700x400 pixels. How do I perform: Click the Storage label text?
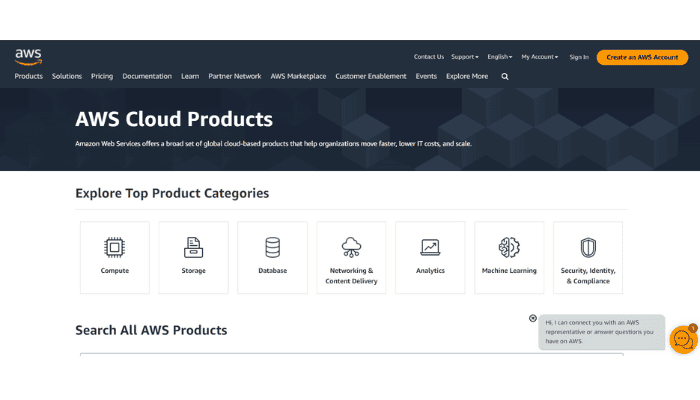click(x=193, y=271)
